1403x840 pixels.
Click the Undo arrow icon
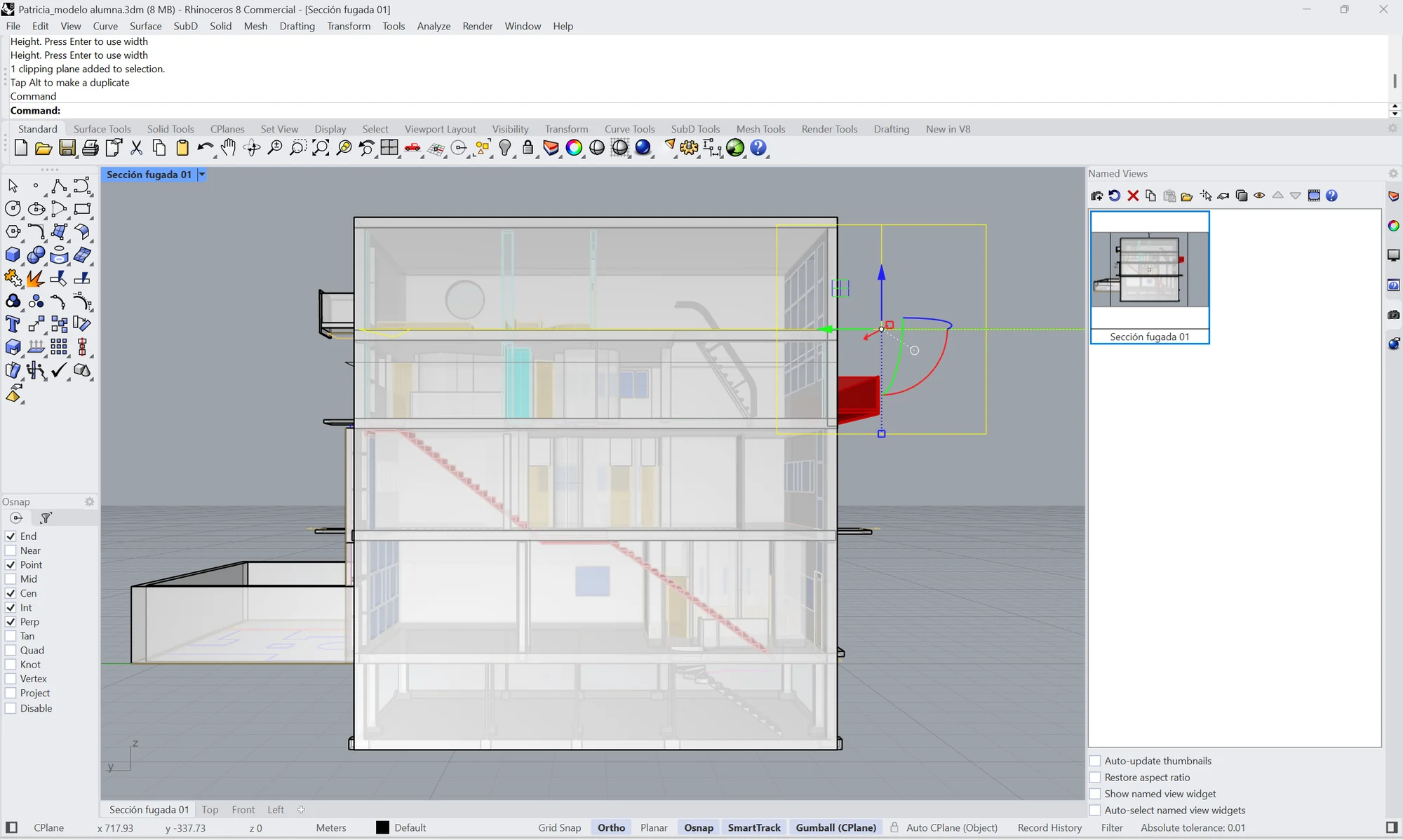tap(204, 148)
